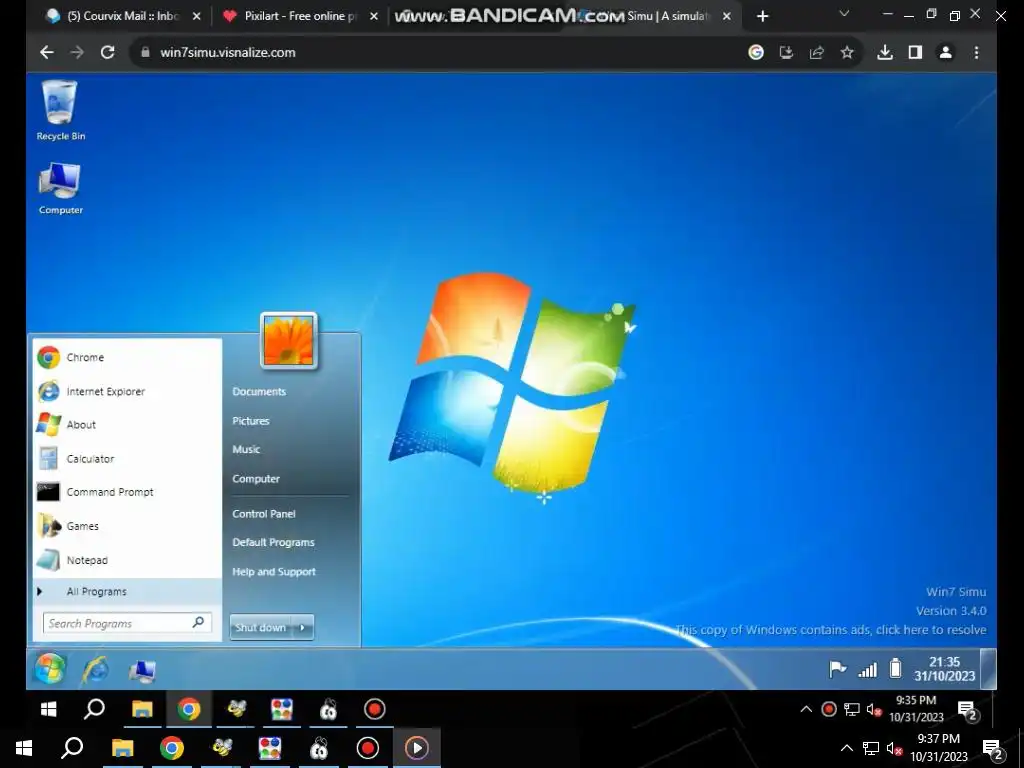Open Control Panel from start menu
The image size is (1024, 768).
coord(264,514)
